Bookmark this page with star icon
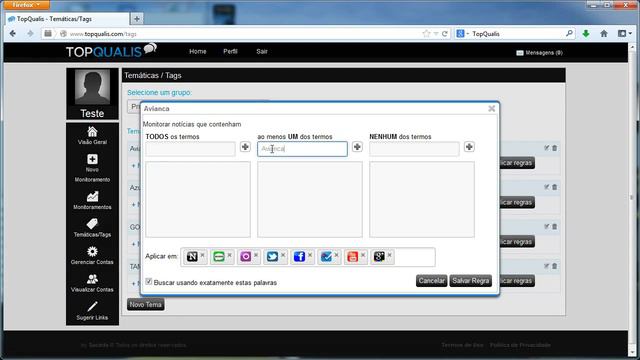 [x=427, y=33]
